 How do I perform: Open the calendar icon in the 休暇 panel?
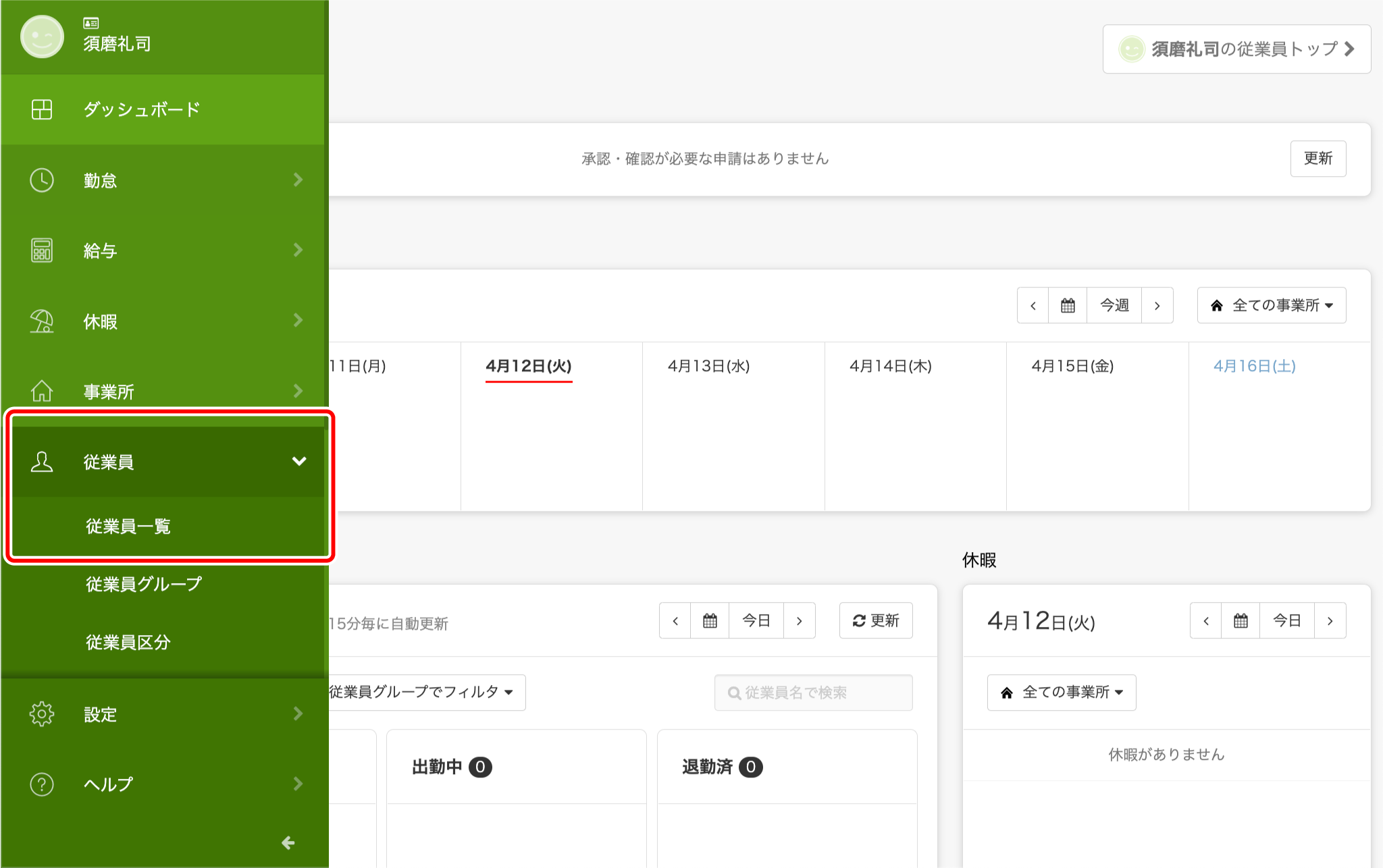[1241, 620]
